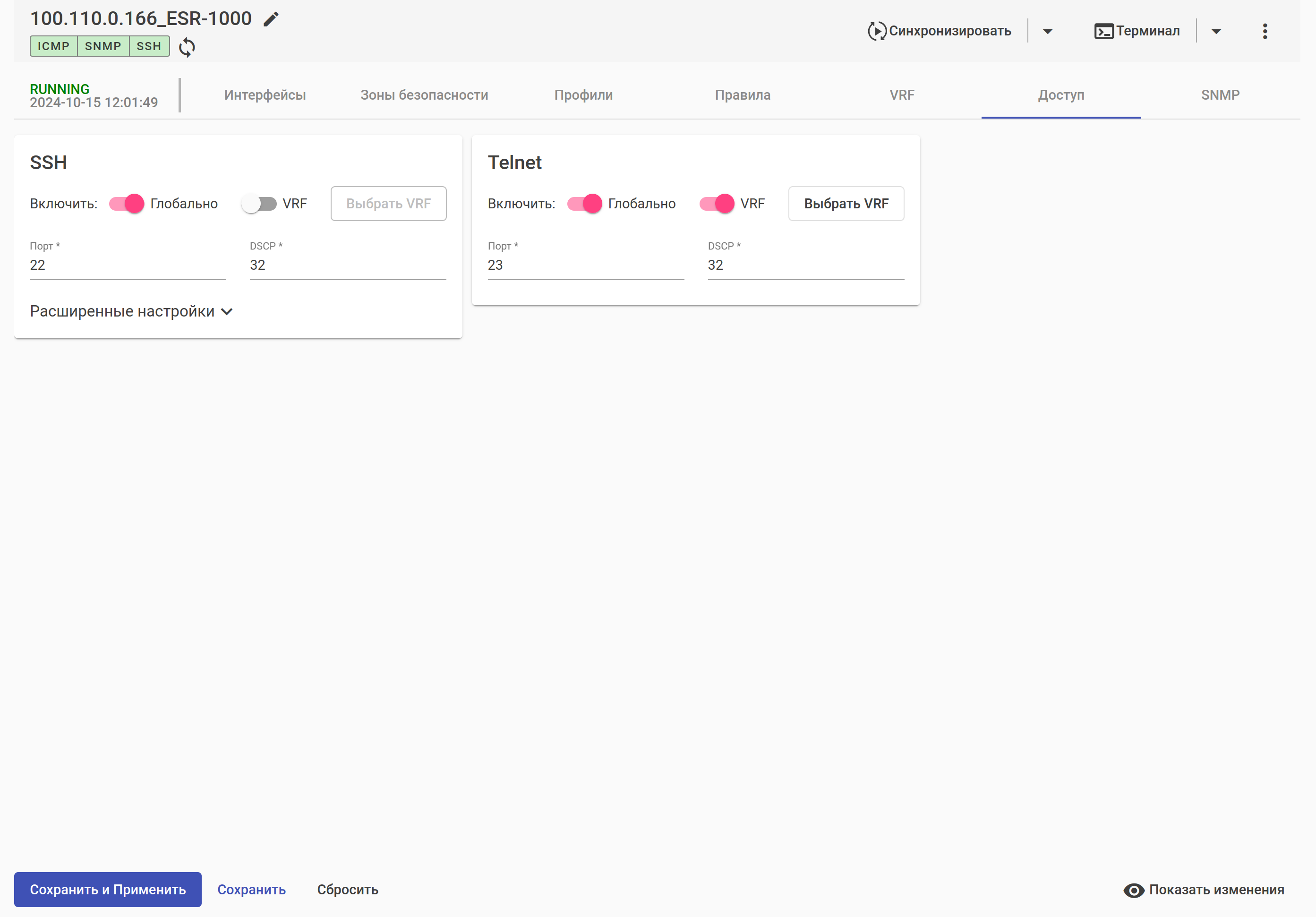Viewport: 1316px width, 917px height.
Task: Click the SNMP status badge
Action: pos(103,46)
